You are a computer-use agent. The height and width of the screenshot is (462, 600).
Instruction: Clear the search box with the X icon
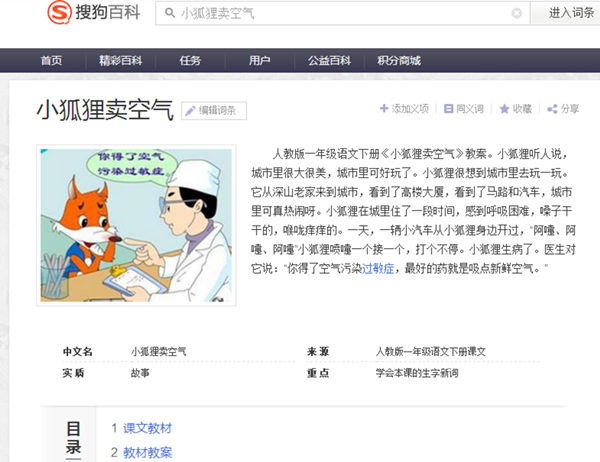pyautogui.click(x=517, y=13)
